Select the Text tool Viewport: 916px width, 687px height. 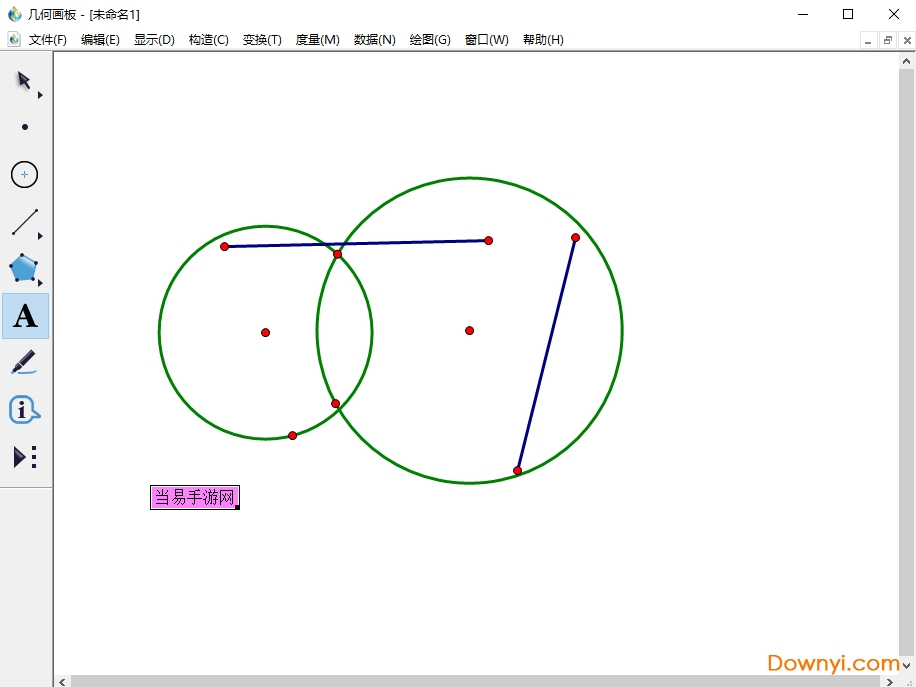25,316
